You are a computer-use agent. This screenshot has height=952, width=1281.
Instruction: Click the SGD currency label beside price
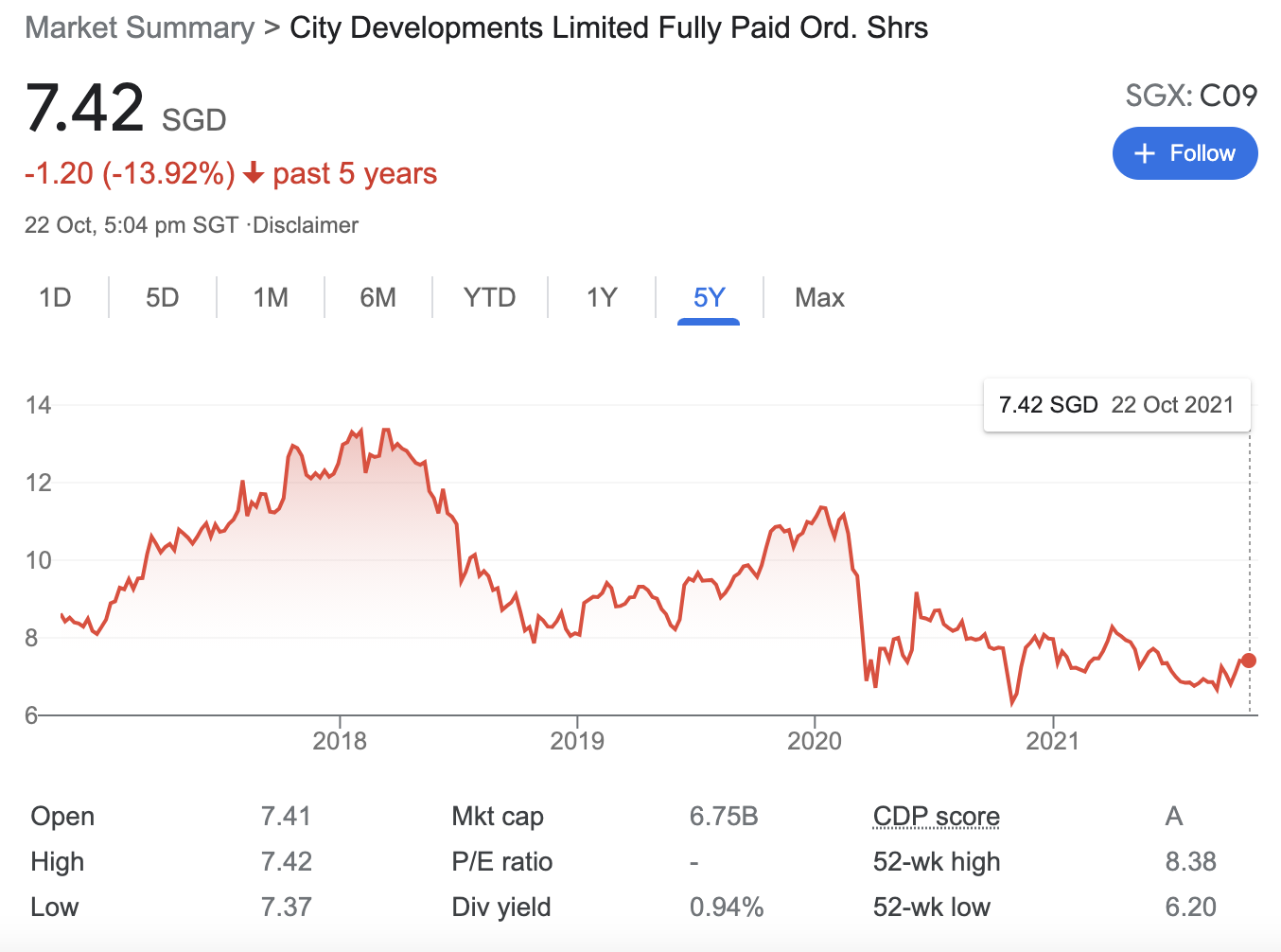[194, 120]
